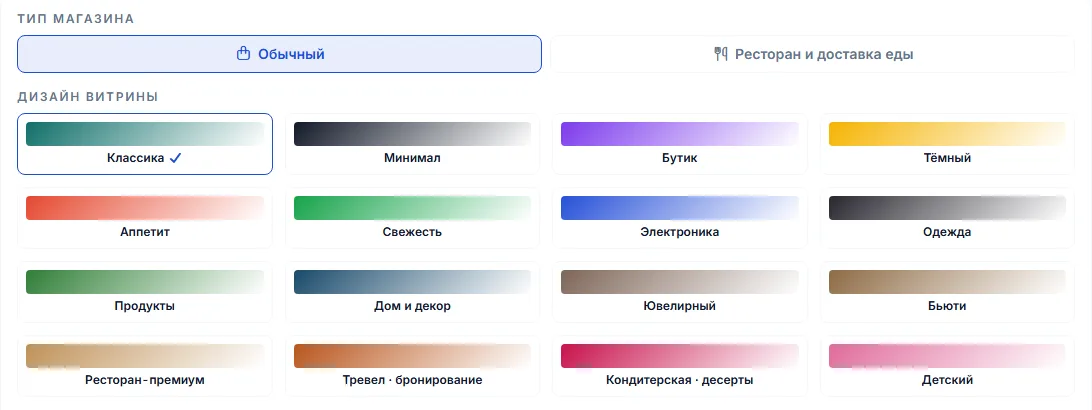Screen dimensions: 1092x410
Task: Select the Ресторан-премиум design label
Action: click(145, 380)
